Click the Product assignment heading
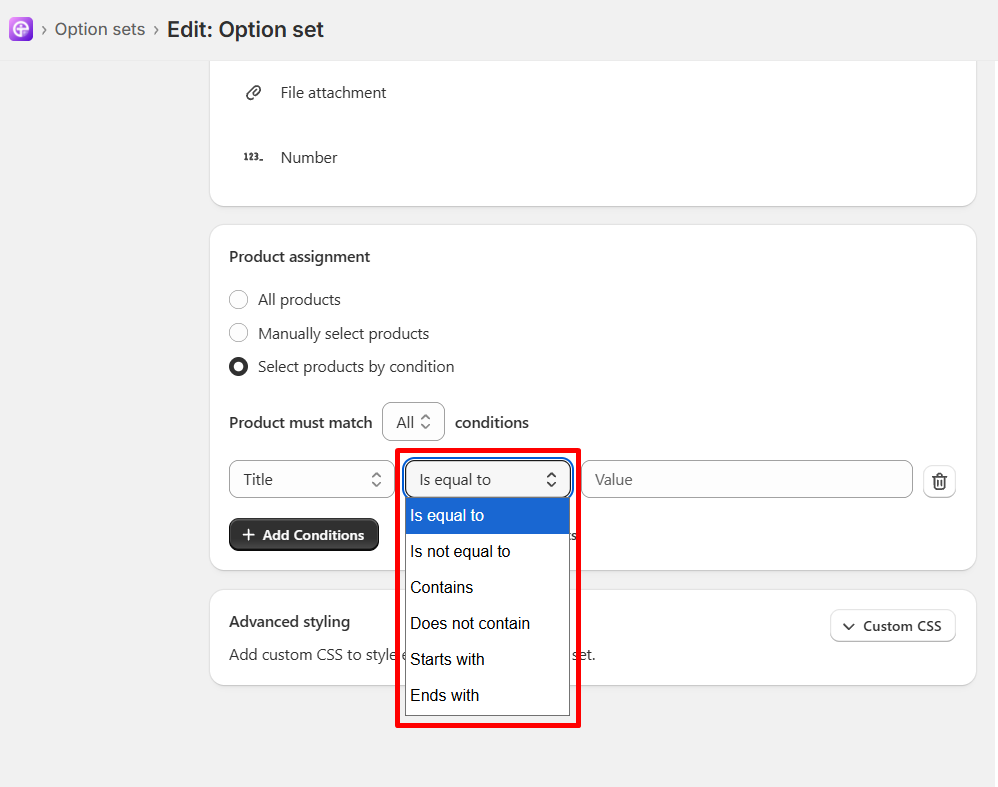The width and height of the screenshot is (998, 787). pyautogui.click(x=299, y=257)
